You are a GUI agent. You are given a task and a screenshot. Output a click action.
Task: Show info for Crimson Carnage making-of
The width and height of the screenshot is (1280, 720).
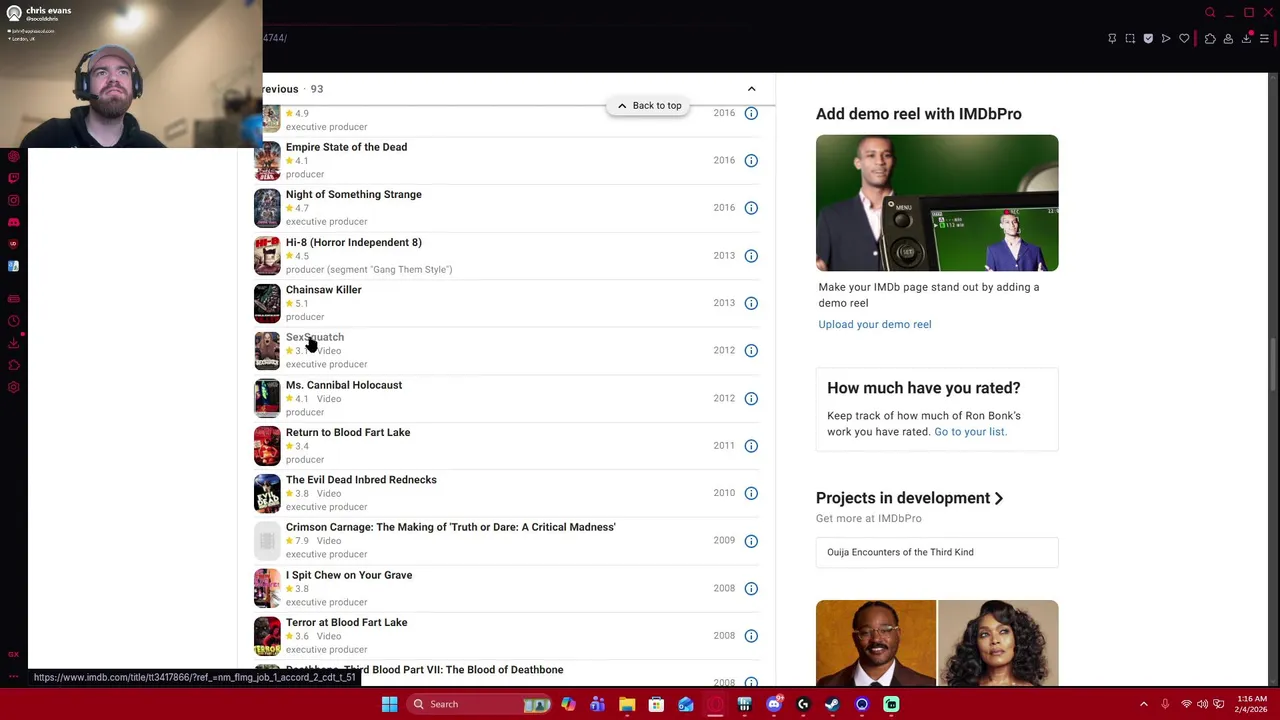click(751, 541)
